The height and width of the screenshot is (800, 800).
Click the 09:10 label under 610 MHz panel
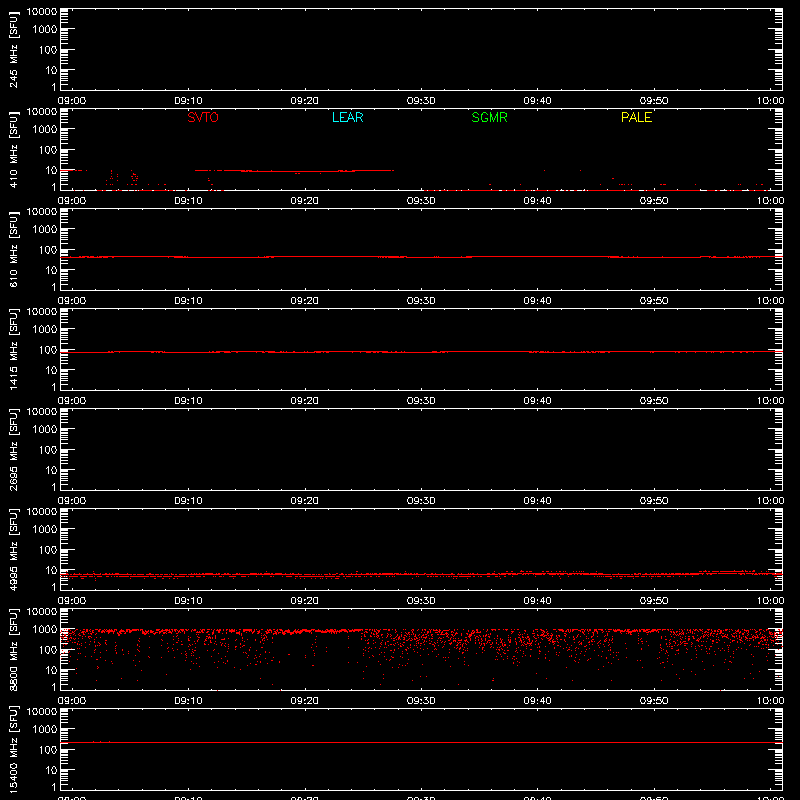(188, 301)
